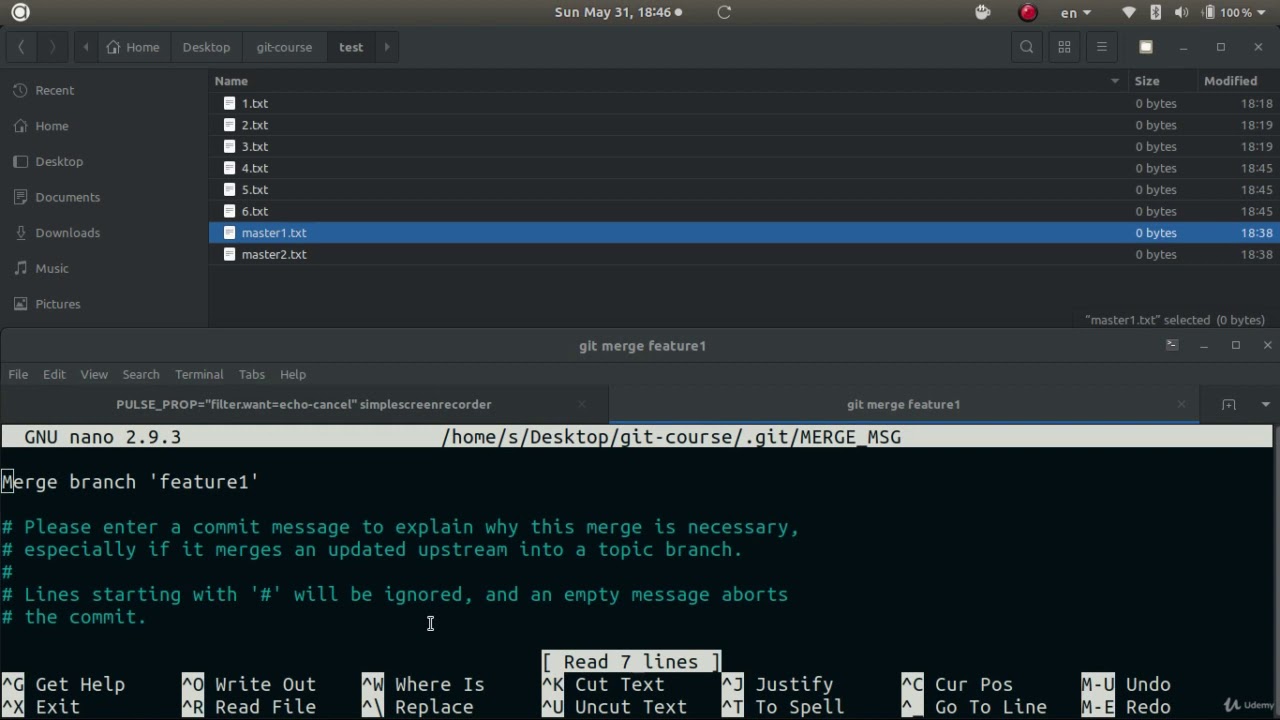Click the Pictures icon in the sidebar
Image resolution: width=1280 pixels, height=720 pixels.
(19, 304)
